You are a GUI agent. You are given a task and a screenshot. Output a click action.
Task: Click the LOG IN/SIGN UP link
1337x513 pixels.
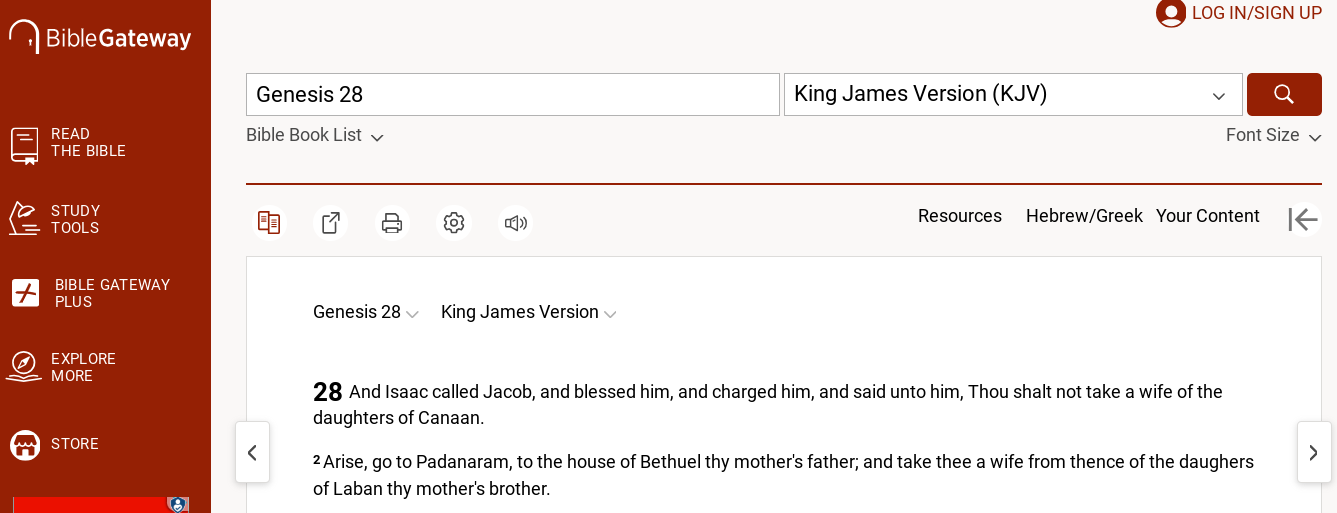point(1256,13)
